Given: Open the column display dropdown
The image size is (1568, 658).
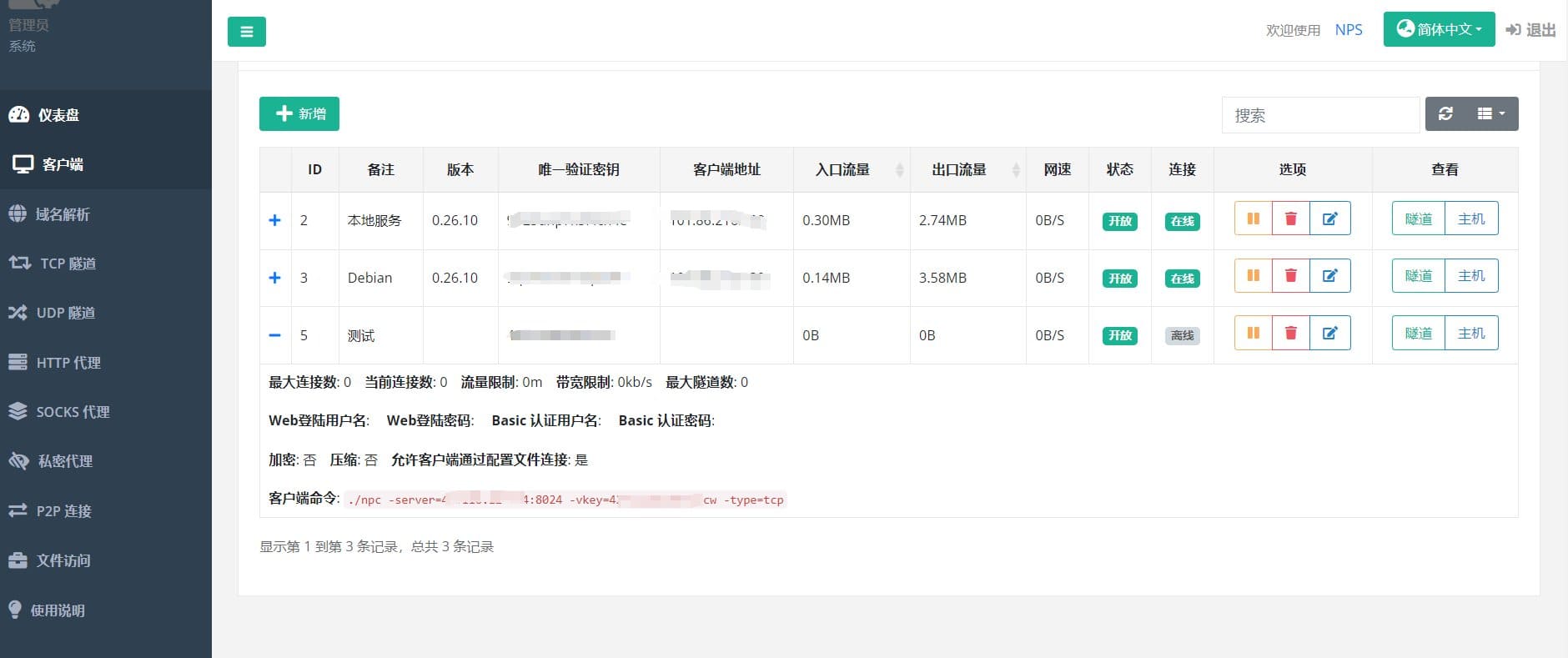Looking at the screenshot, I should click(1490, 113).
